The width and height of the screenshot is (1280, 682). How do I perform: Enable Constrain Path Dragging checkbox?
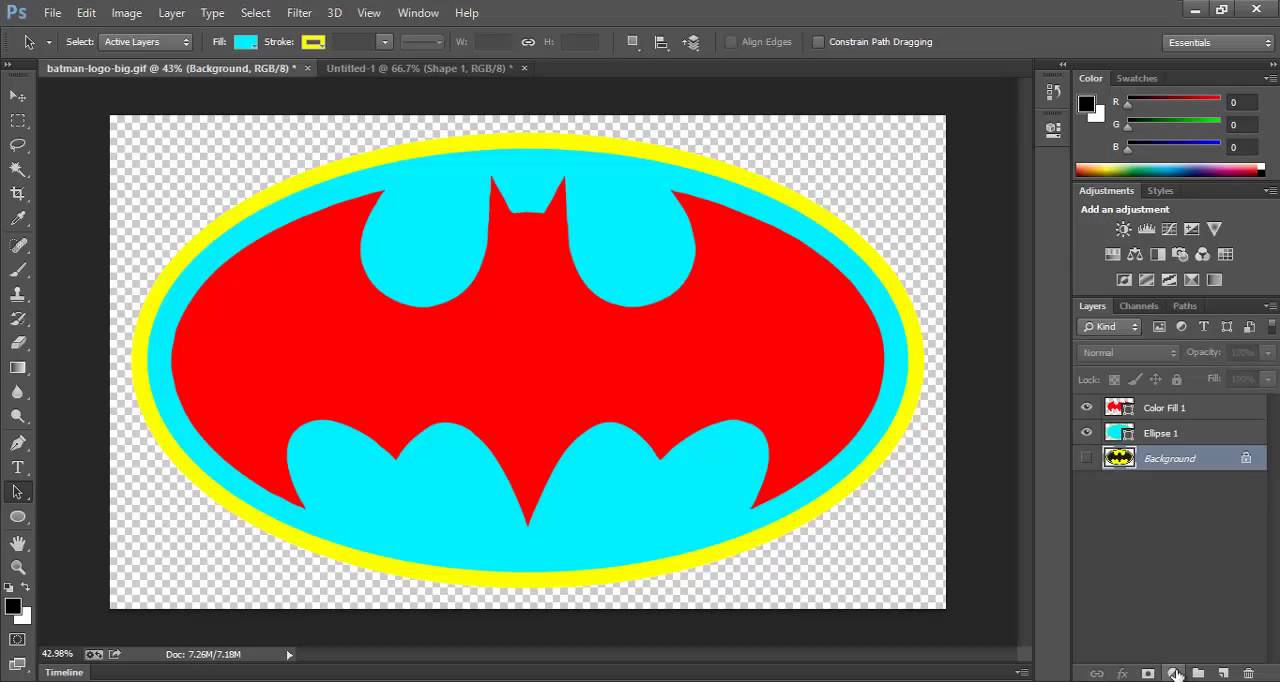click(x=818, y=42)
